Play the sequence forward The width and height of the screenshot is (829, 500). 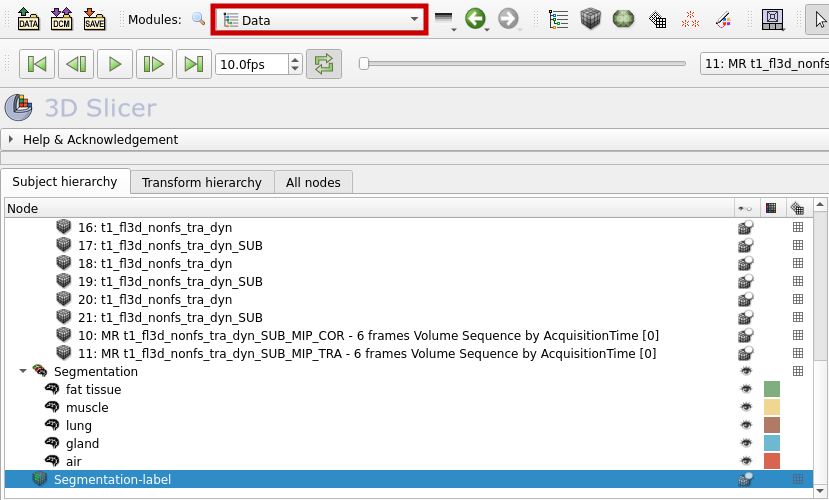coord(115,64)
